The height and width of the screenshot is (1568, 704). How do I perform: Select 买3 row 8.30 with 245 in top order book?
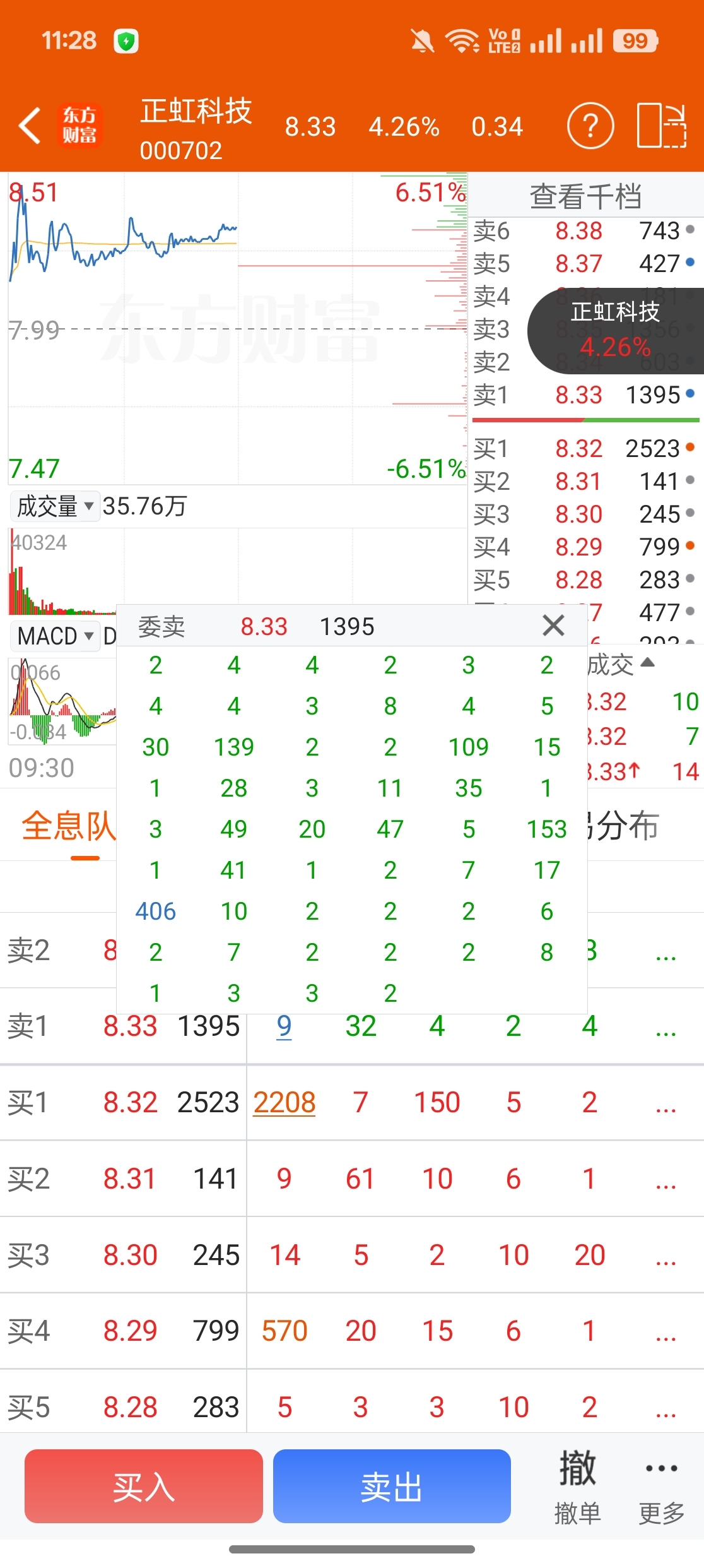coord(585,514)
